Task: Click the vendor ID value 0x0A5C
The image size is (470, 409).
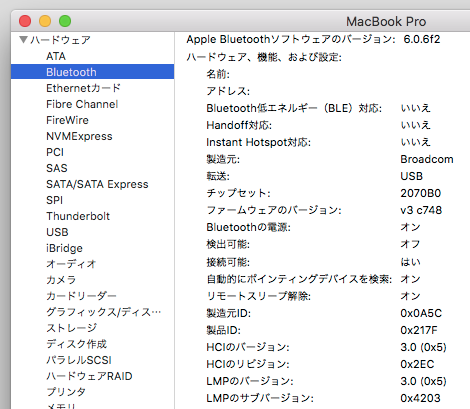Action: coord(421,313)
